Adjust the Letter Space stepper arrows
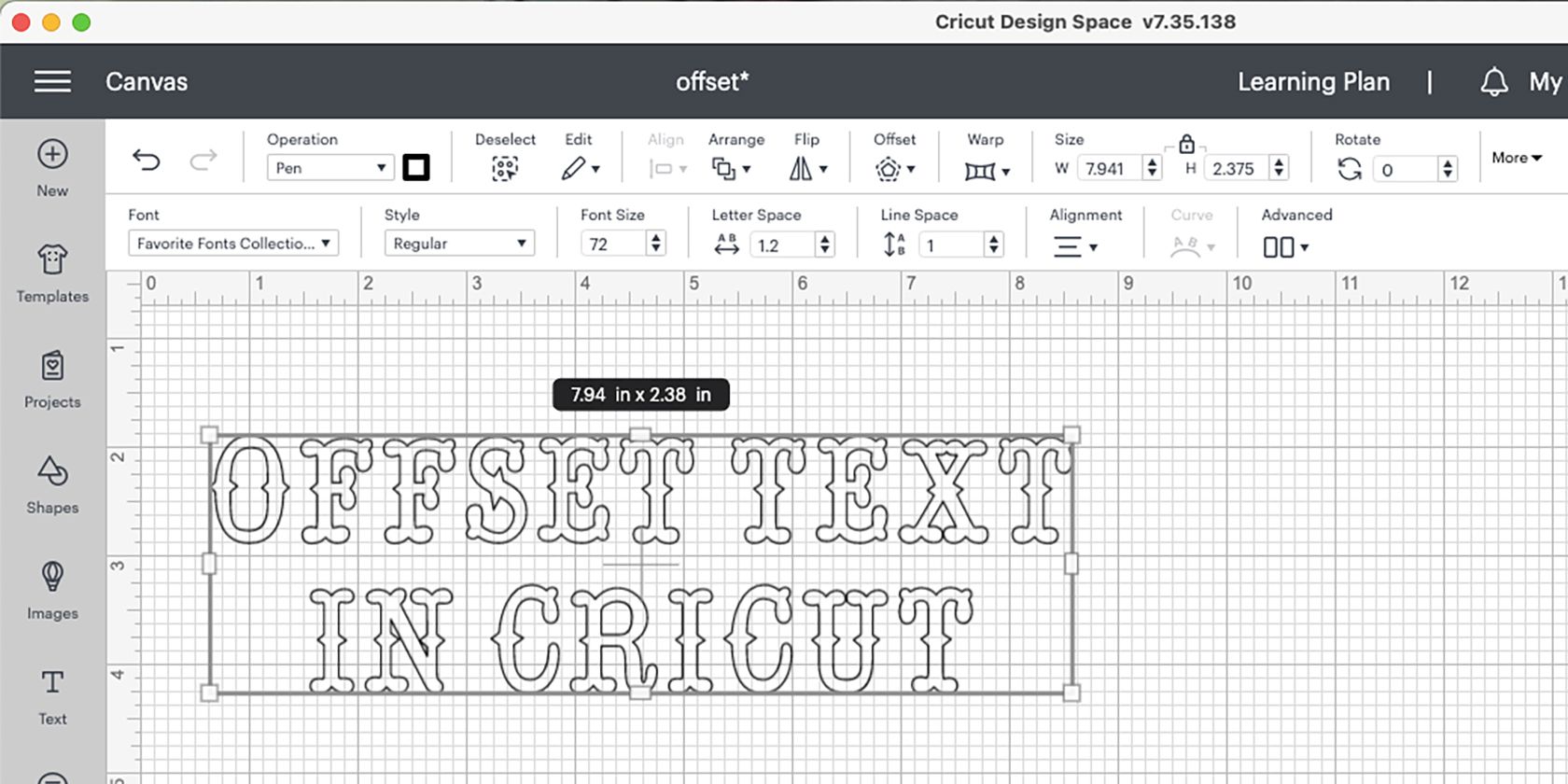This screenshot has width=1568, height=784. click(825, 245)
